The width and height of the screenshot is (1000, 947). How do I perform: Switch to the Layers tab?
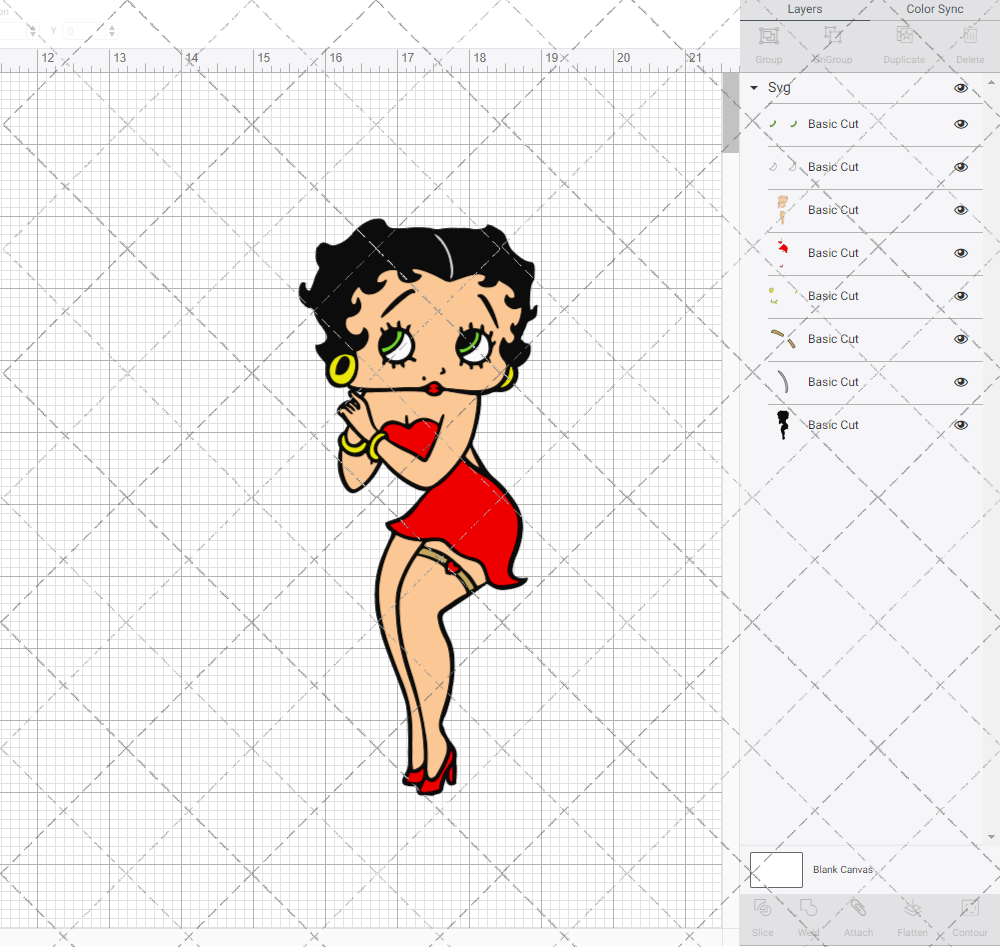(804, 9)
